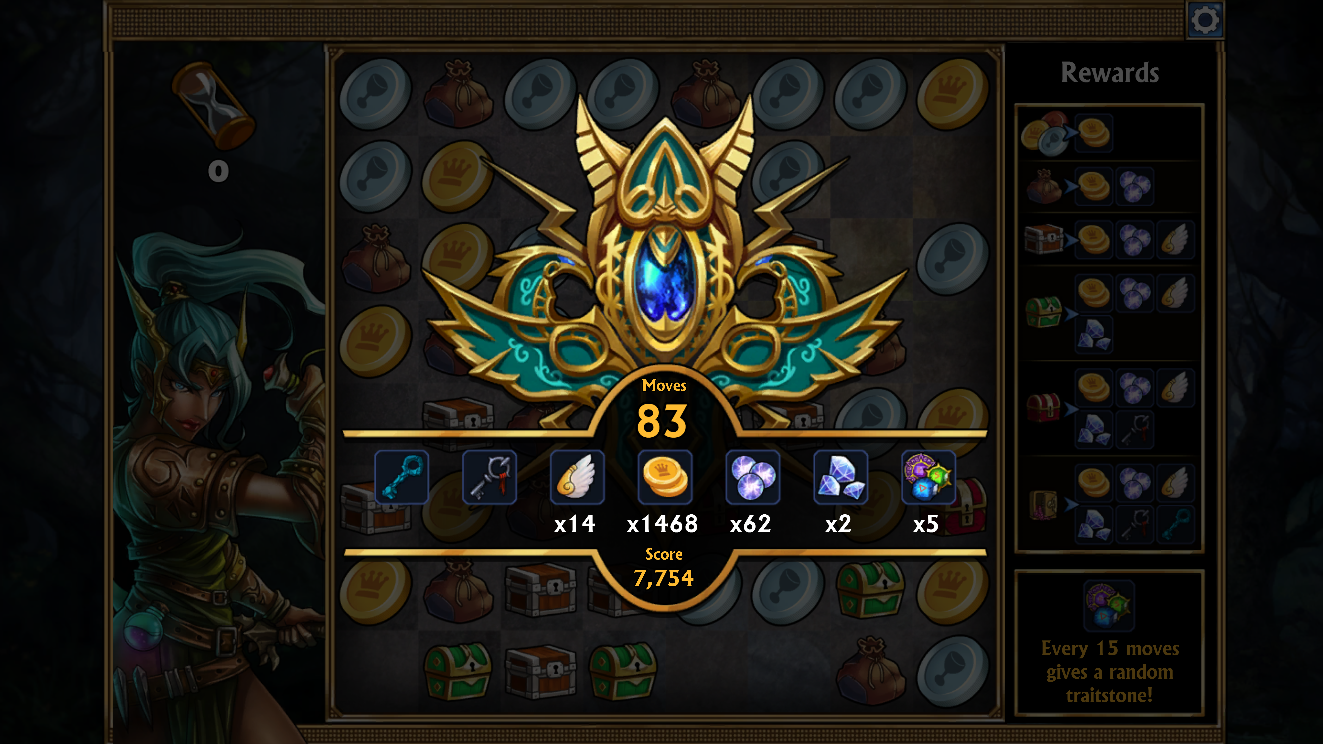The width and height of the screenshot is (1323, 744).
Task: Select the blue key reward icon
Action: [402, 477]
